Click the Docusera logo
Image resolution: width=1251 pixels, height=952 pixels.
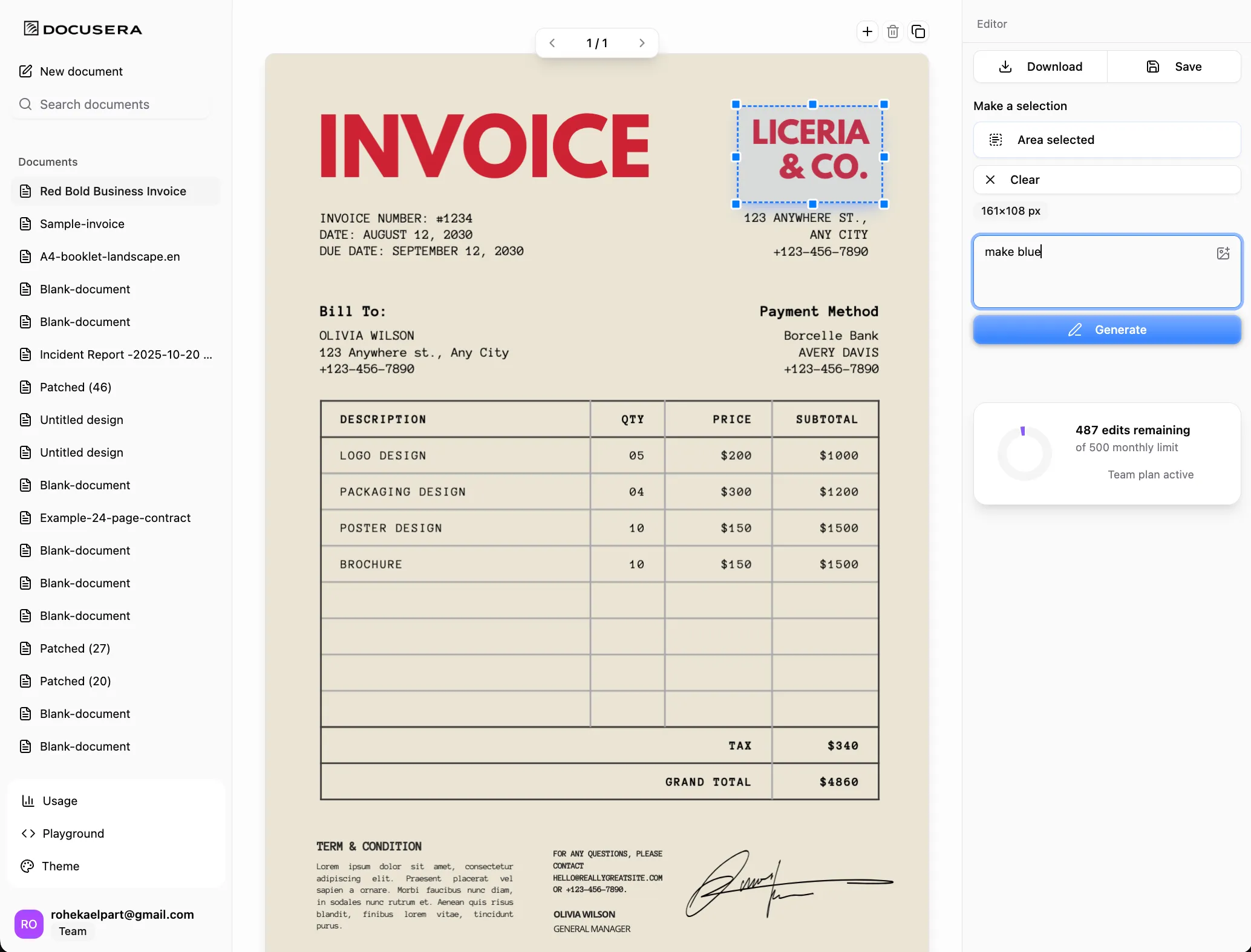(x=82, y=28)
